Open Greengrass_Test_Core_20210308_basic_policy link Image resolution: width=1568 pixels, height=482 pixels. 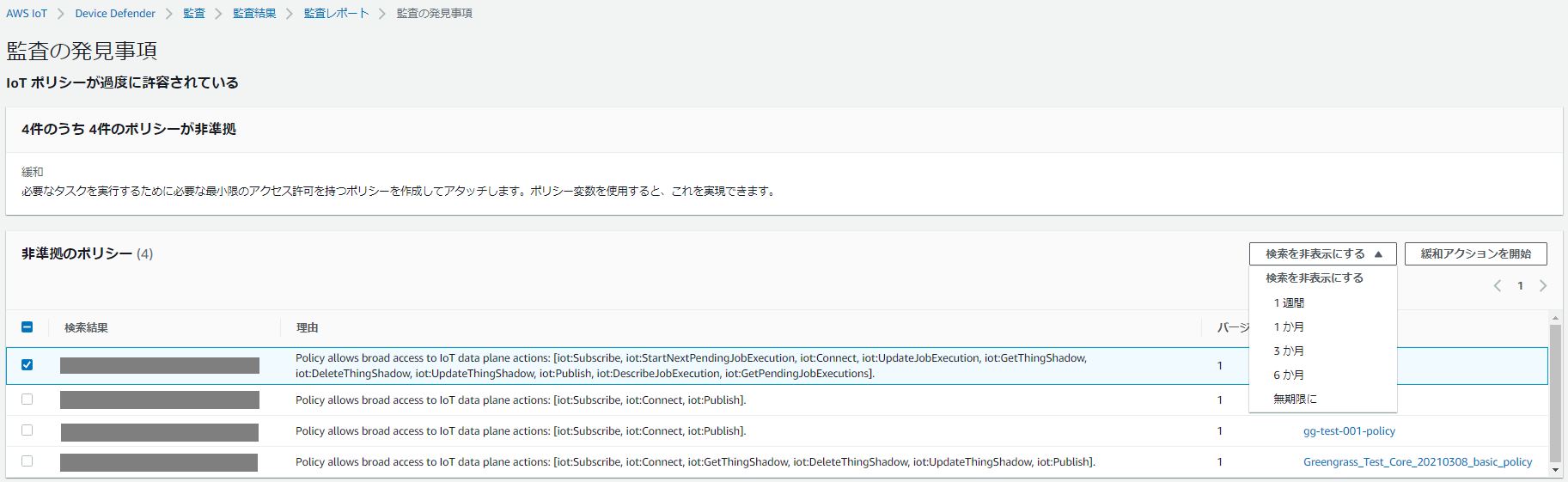pos(1417,462)
